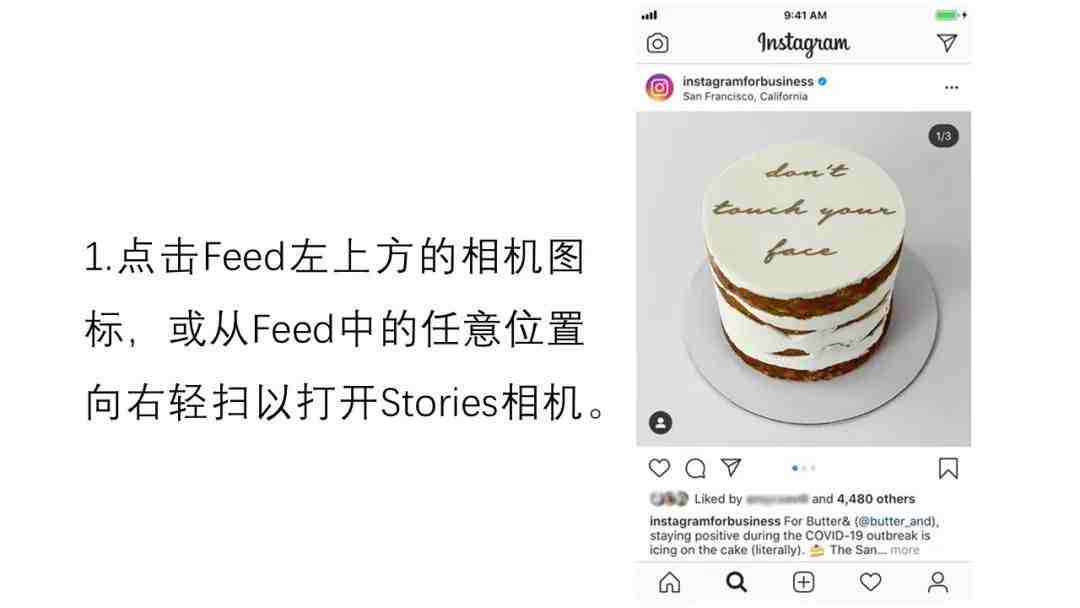Image resolution: width=1080 pixels, height=608 pixels.
Task: Open the three-dot post options menu
Action: pos(951,87)
